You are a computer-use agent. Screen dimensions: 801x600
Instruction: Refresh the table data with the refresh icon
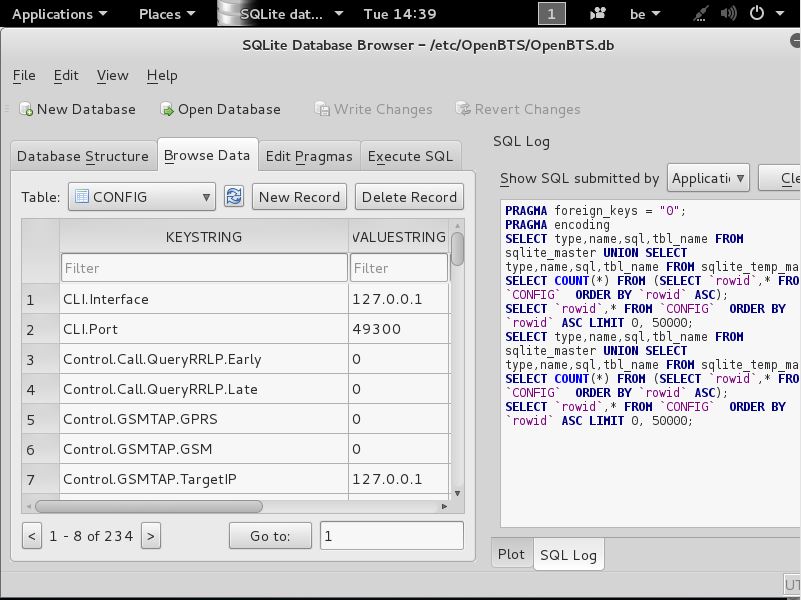click(x=234, y=197)
